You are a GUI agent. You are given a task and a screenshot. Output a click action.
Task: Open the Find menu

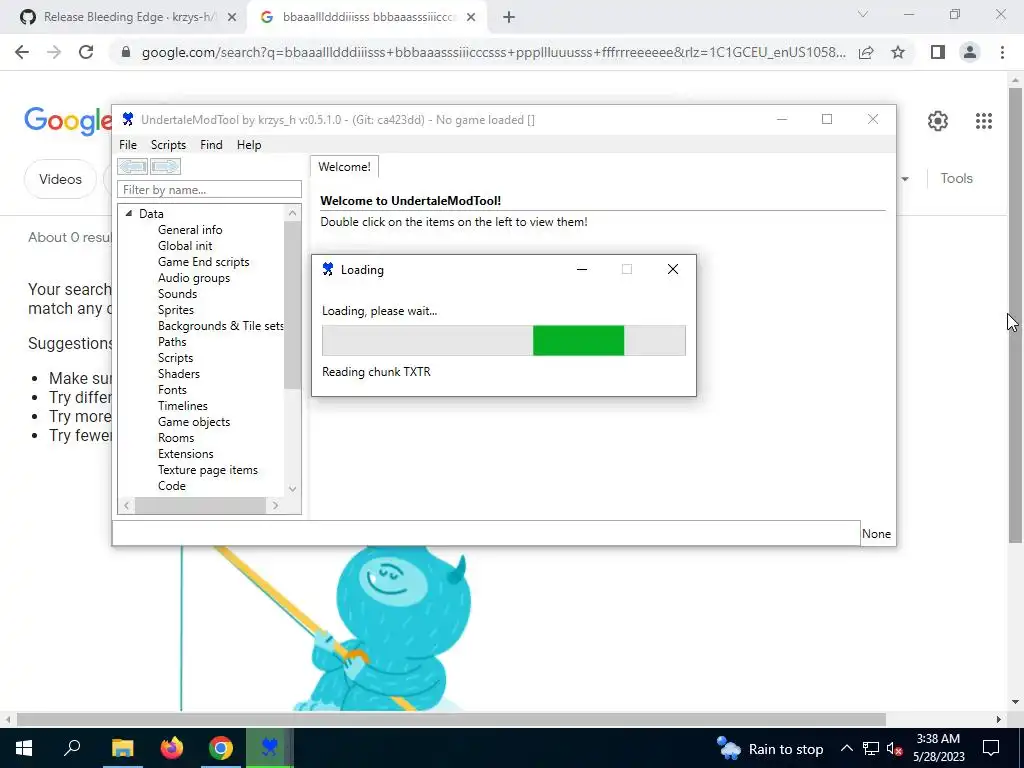[211, 145]
